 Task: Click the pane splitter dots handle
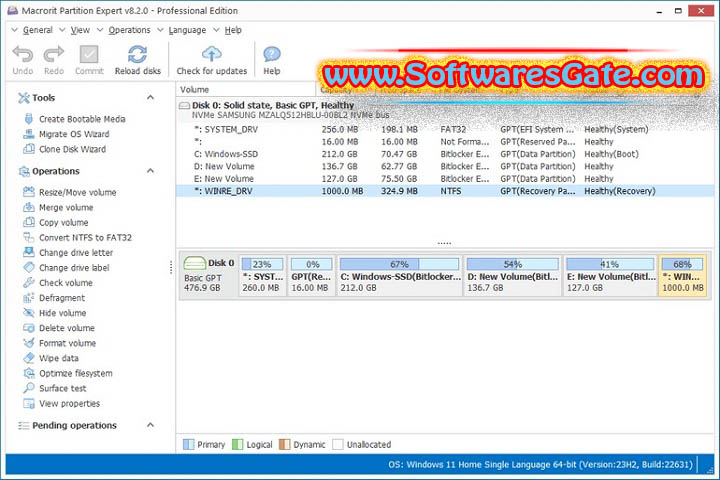[x=444, y=243]
